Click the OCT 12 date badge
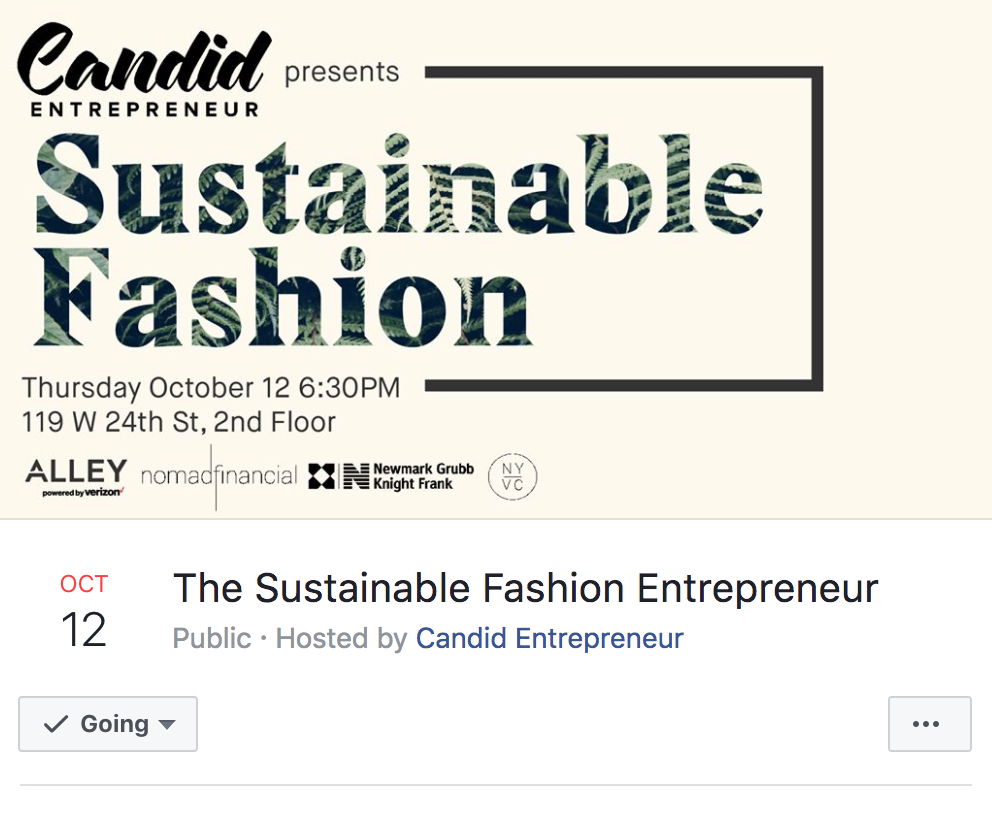Image resolution: width=992 pixels, height=816 pixels. [x=84, y=612]
